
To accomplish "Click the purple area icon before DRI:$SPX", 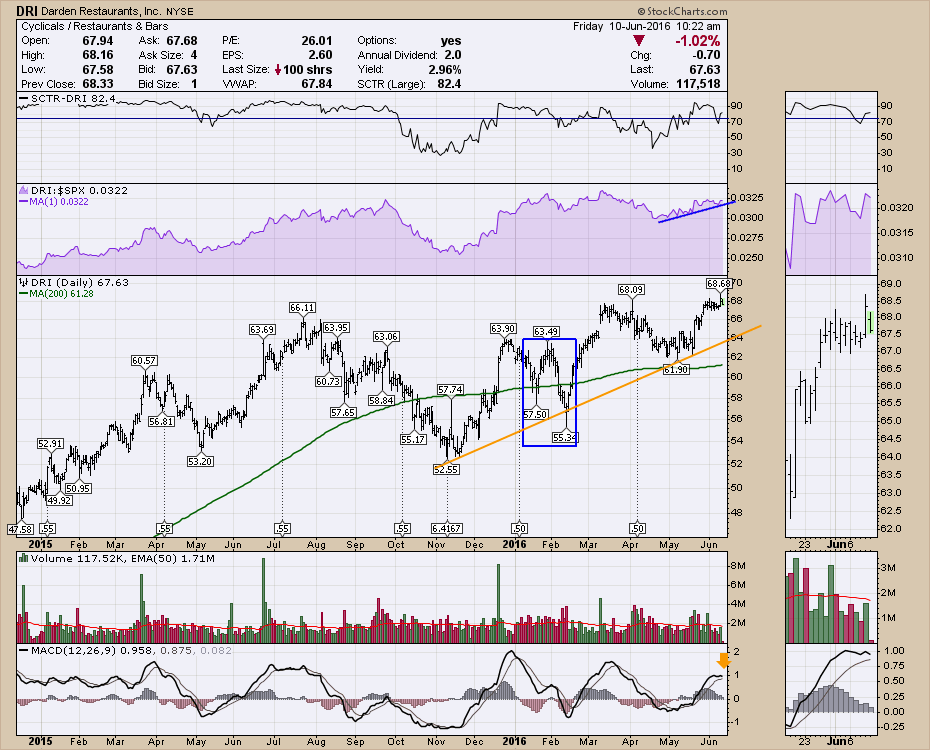I will click(24, 190).
